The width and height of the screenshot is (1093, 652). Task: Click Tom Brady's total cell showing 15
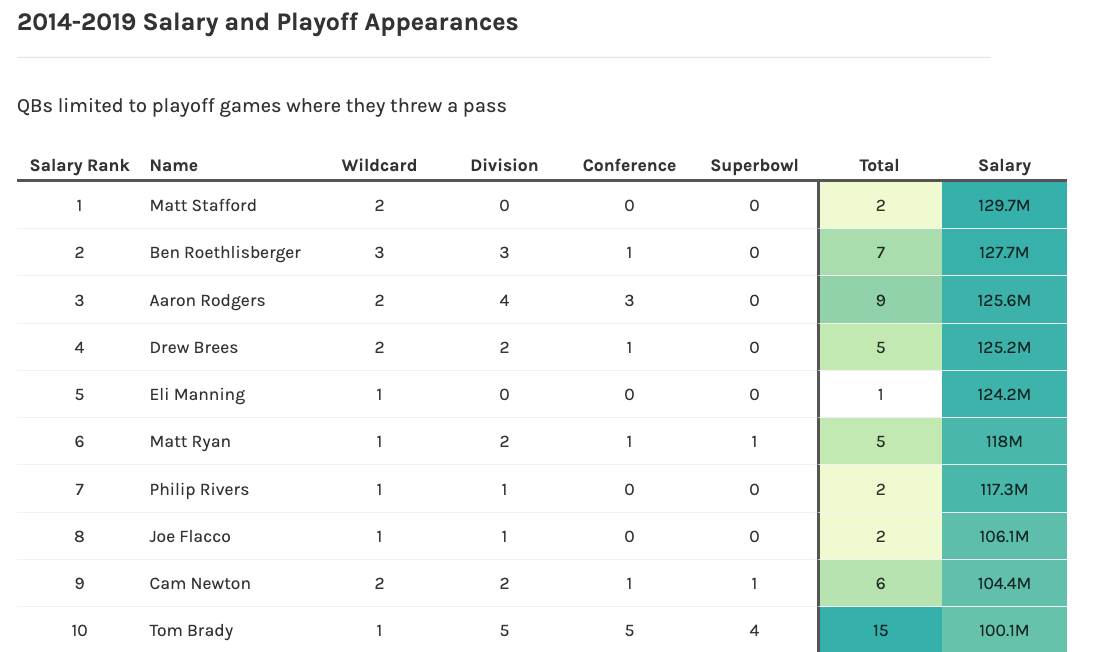[x=880, y=631]
